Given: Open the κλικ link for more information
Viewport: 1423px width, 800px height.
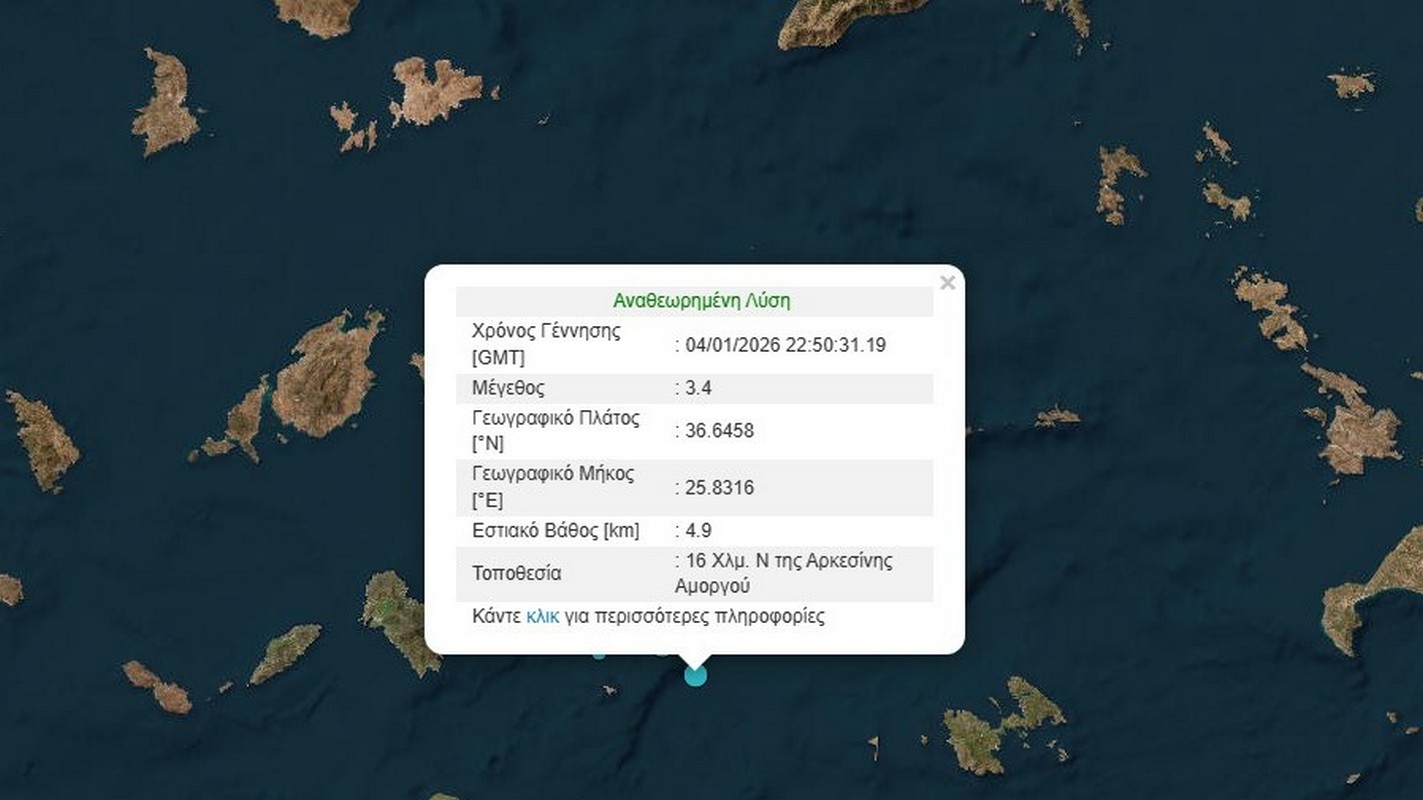Looking at the screenshot, I should pyautogui.click(x=542, y=616).
